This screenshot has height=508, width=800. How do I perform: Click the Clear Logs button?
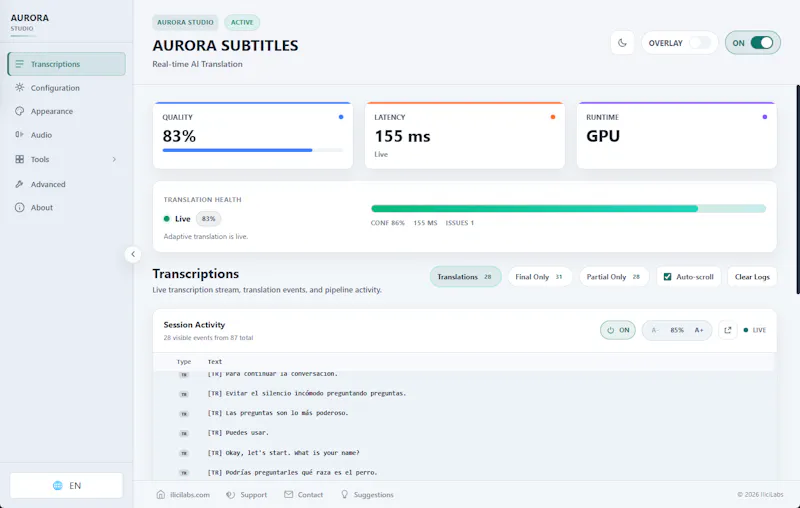[x=752, y=277]
